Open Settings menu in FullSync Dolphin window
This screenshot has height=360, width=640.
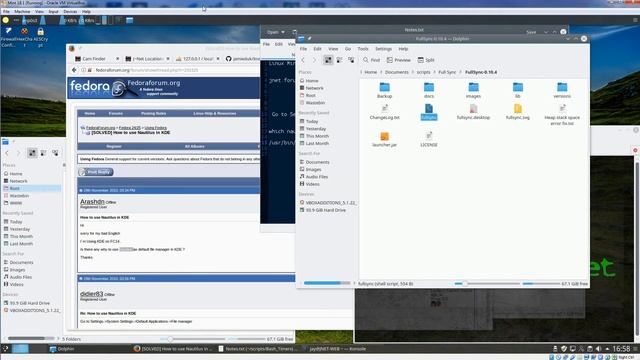tap(383, 49)
